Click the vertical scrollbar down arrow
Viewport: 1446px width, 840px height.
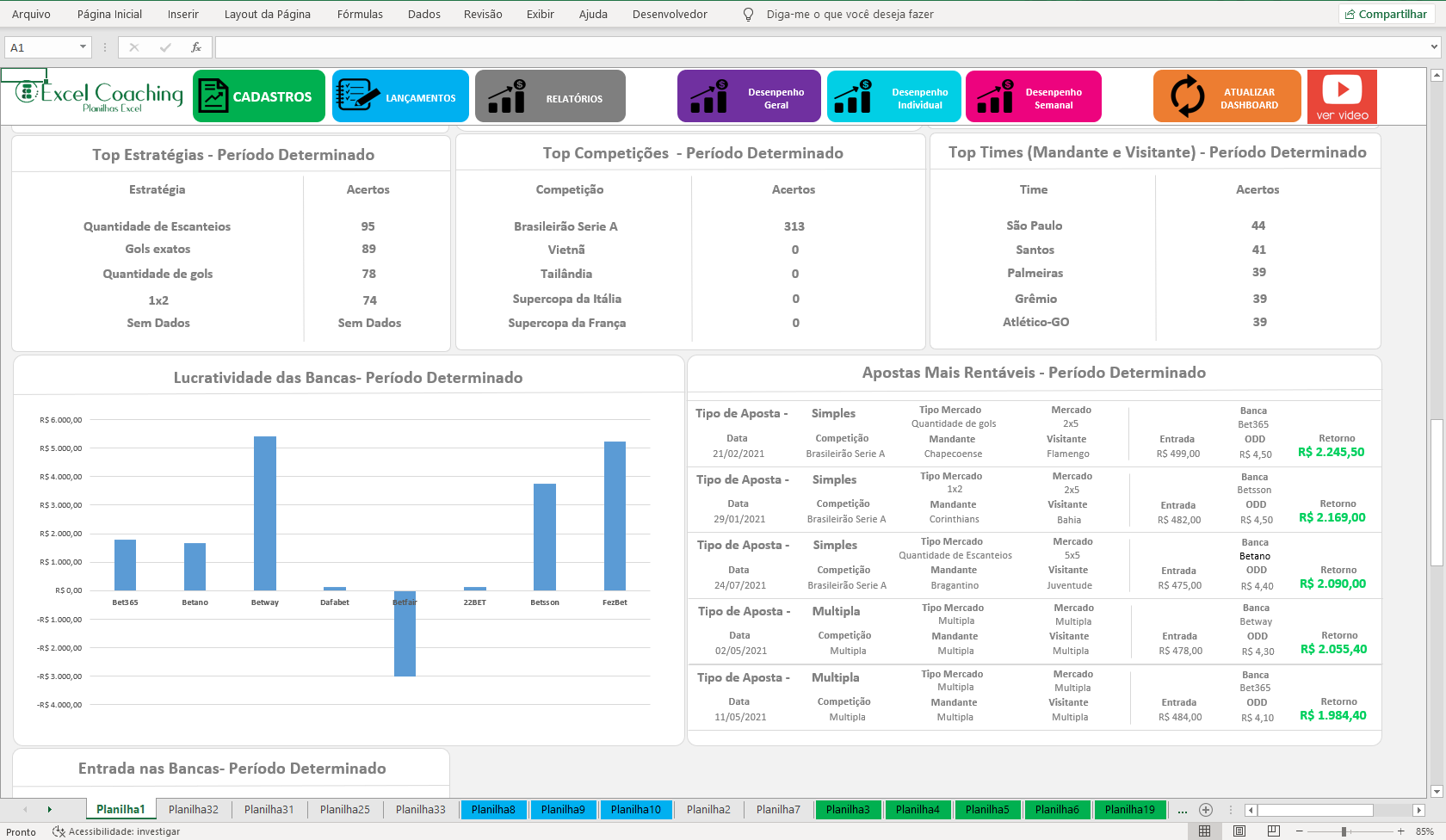pos(1436,791)
